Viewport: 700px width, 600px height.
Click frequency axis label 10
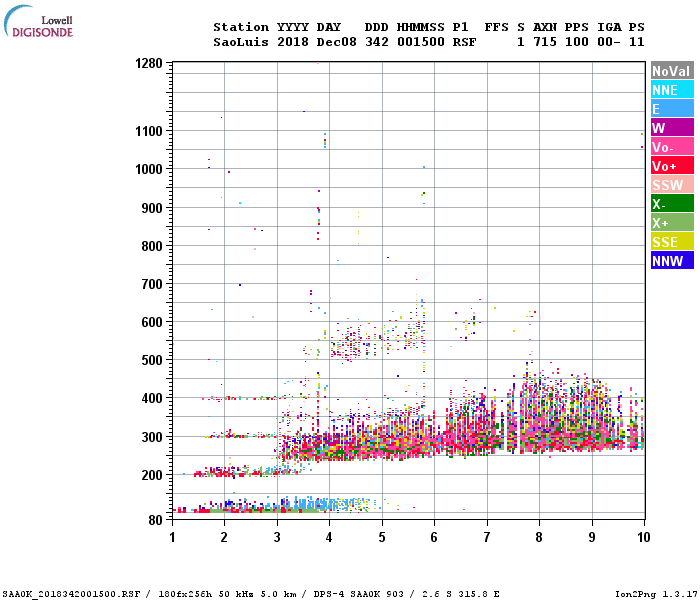pos(643,537)
